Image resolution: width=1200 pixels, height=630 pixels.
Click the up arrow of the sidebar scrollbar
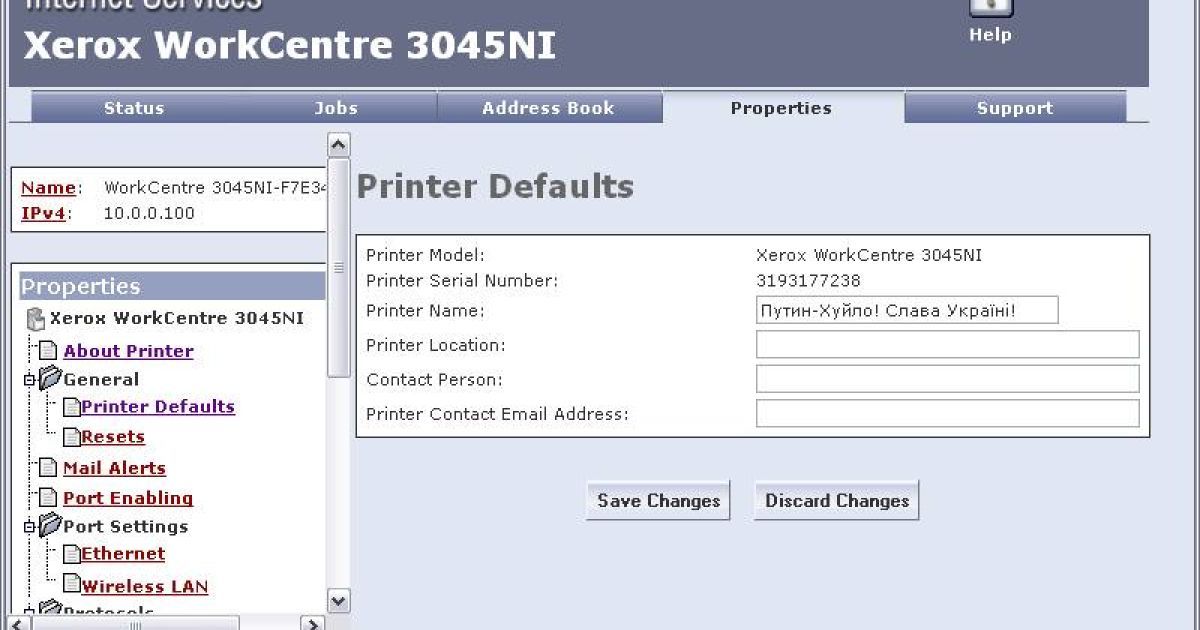(339, 145)
